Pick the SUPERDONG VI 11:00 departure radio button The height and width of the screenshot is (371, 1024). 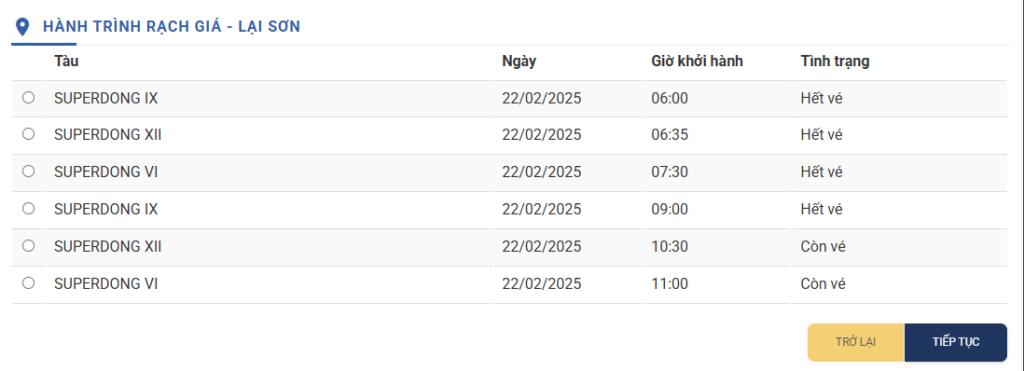(x=28, y=283)
